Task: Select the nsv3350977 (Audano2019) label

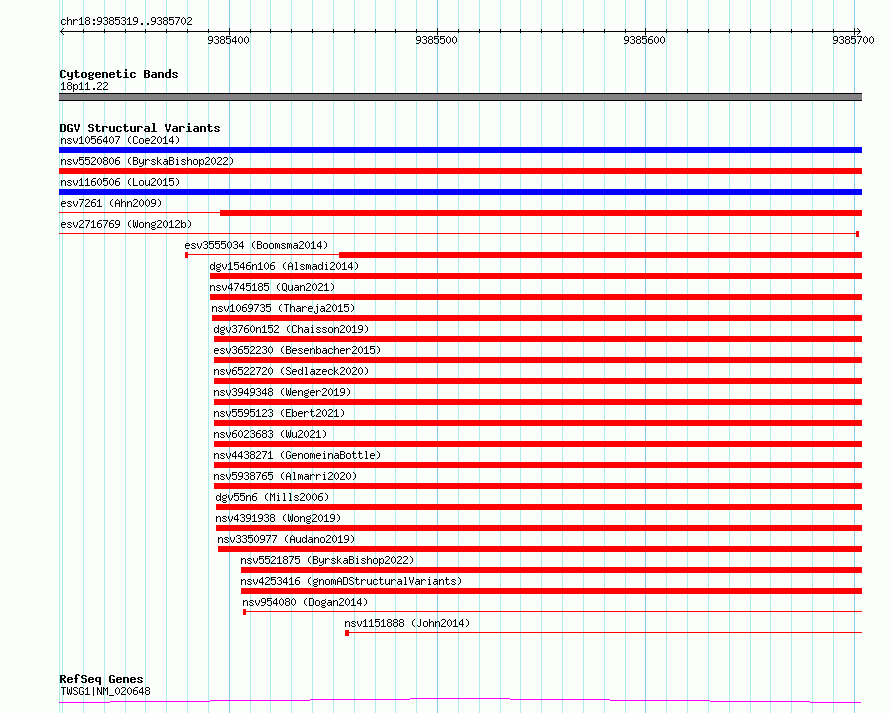Action: click(x=286, y=539)
